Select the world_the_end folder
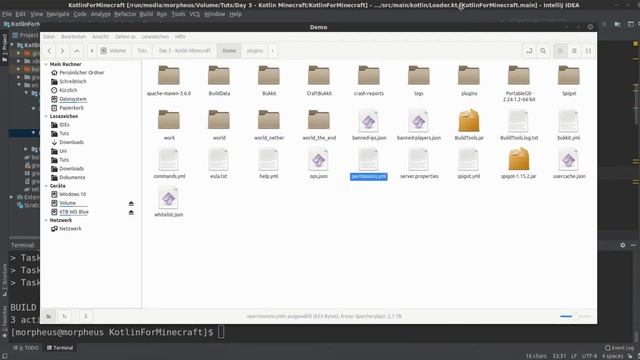 coord(319,124)
